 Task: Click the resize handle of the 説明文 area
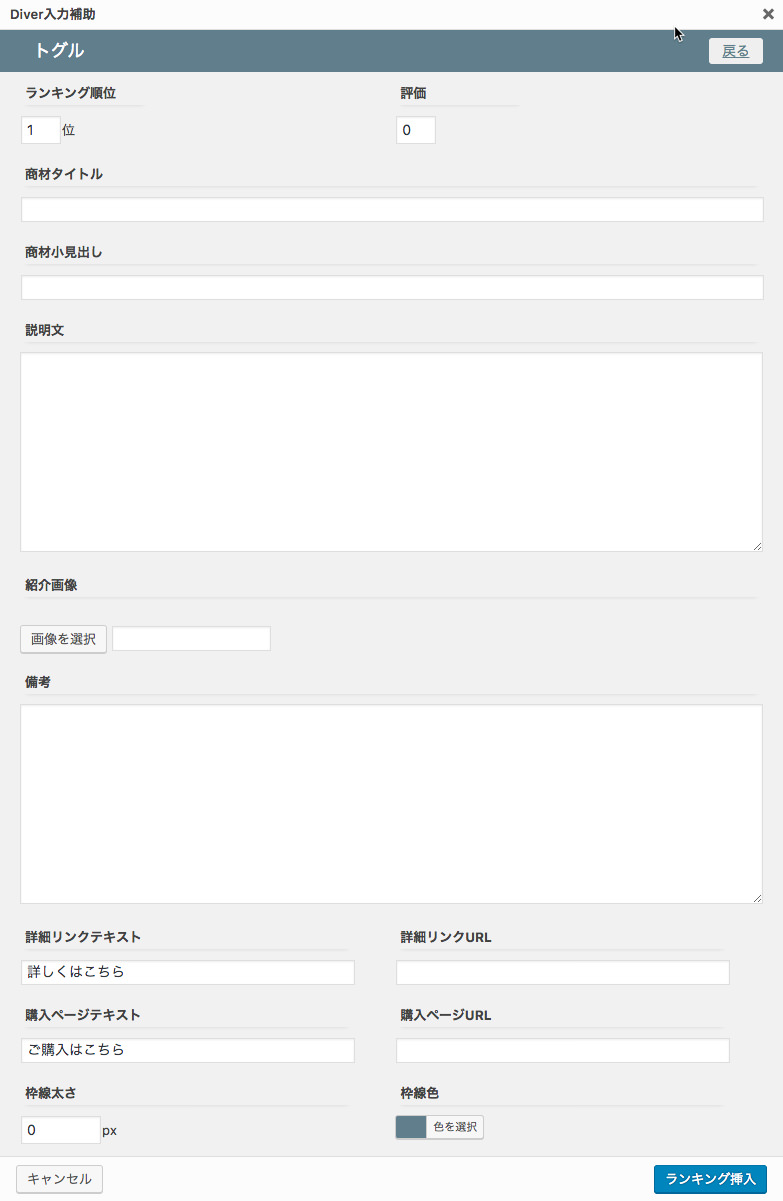[x=757, y=546]
